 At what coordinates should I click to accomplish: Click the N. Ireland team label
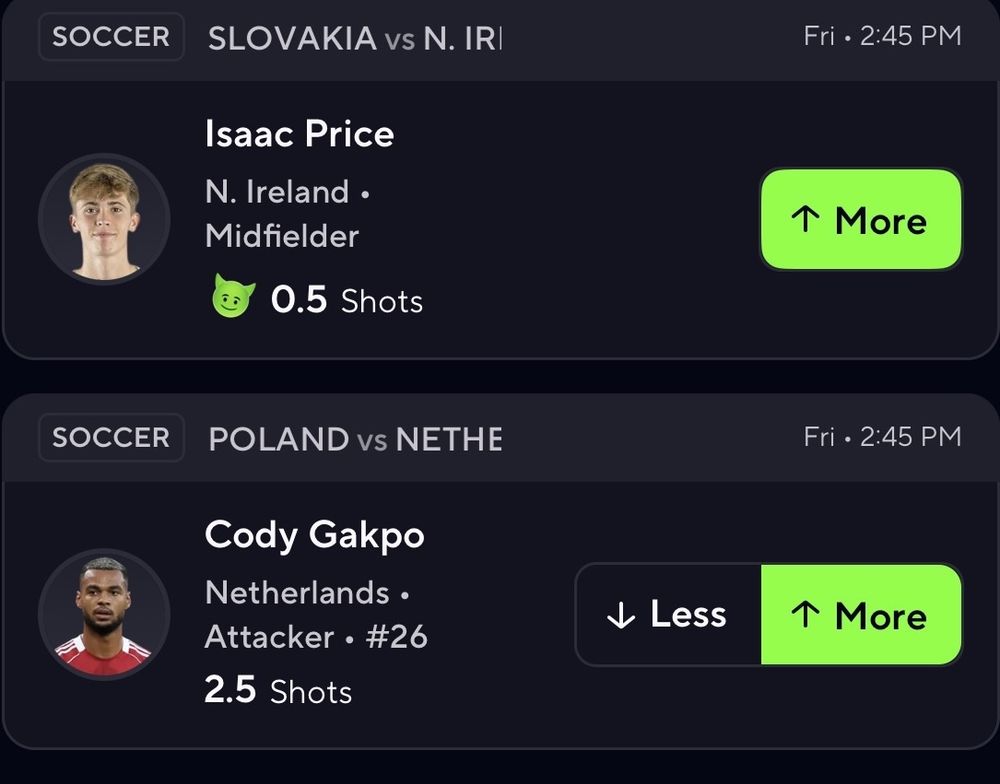277,191
